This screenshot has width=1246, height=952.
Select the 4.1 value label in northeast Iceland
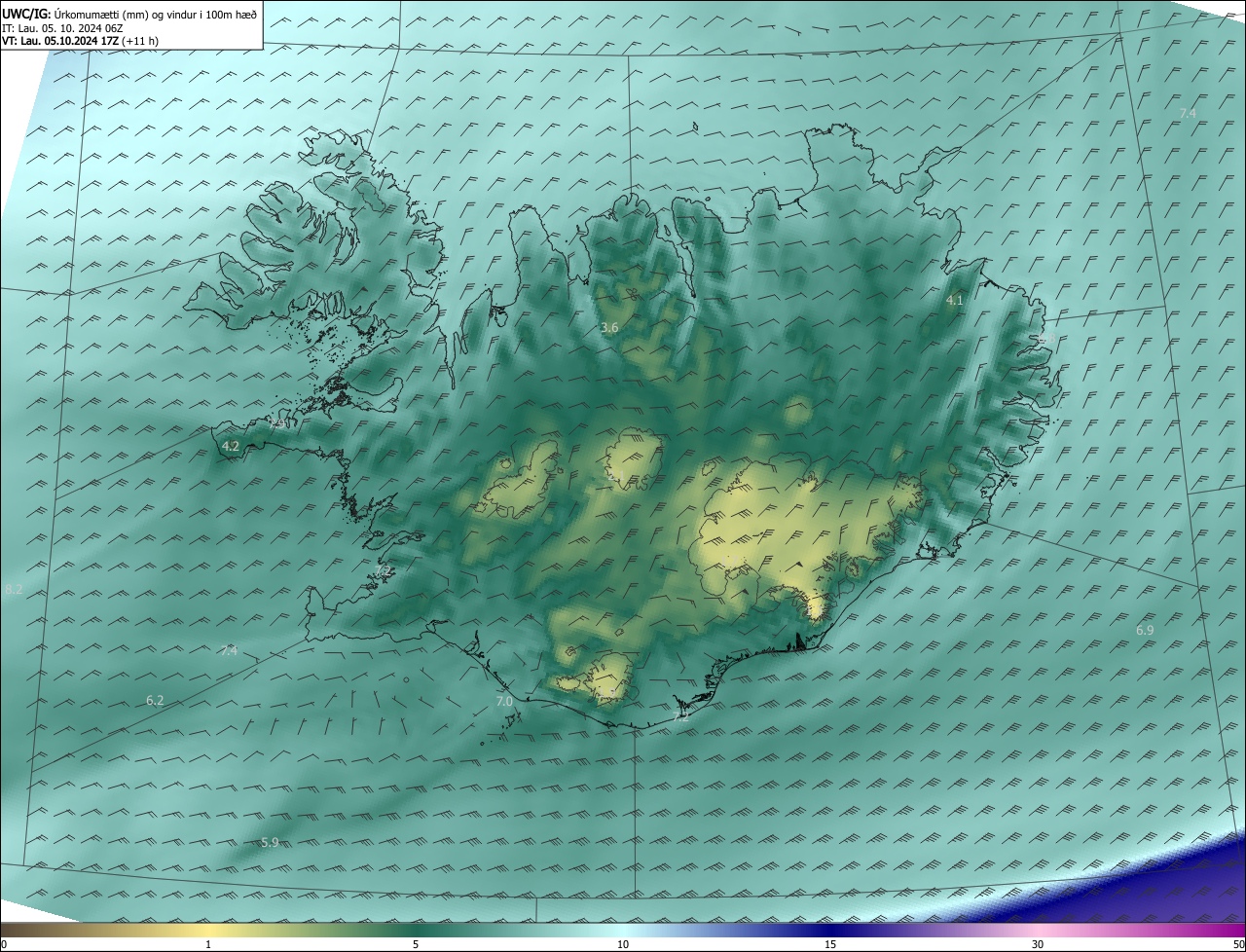955,301
